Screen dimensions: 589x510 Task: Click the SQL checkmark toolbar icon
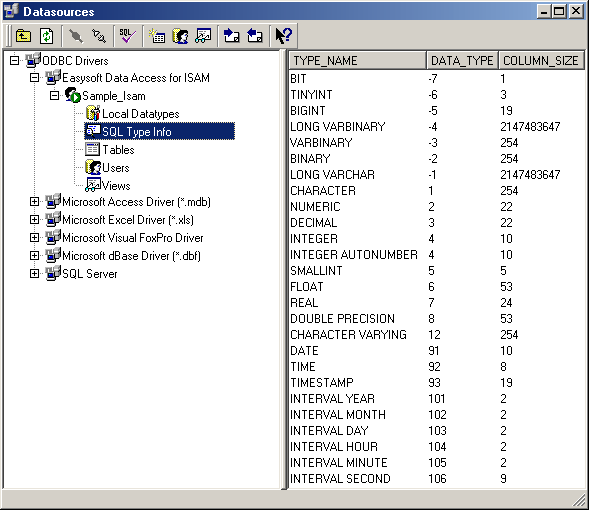(x=127, y=36)
